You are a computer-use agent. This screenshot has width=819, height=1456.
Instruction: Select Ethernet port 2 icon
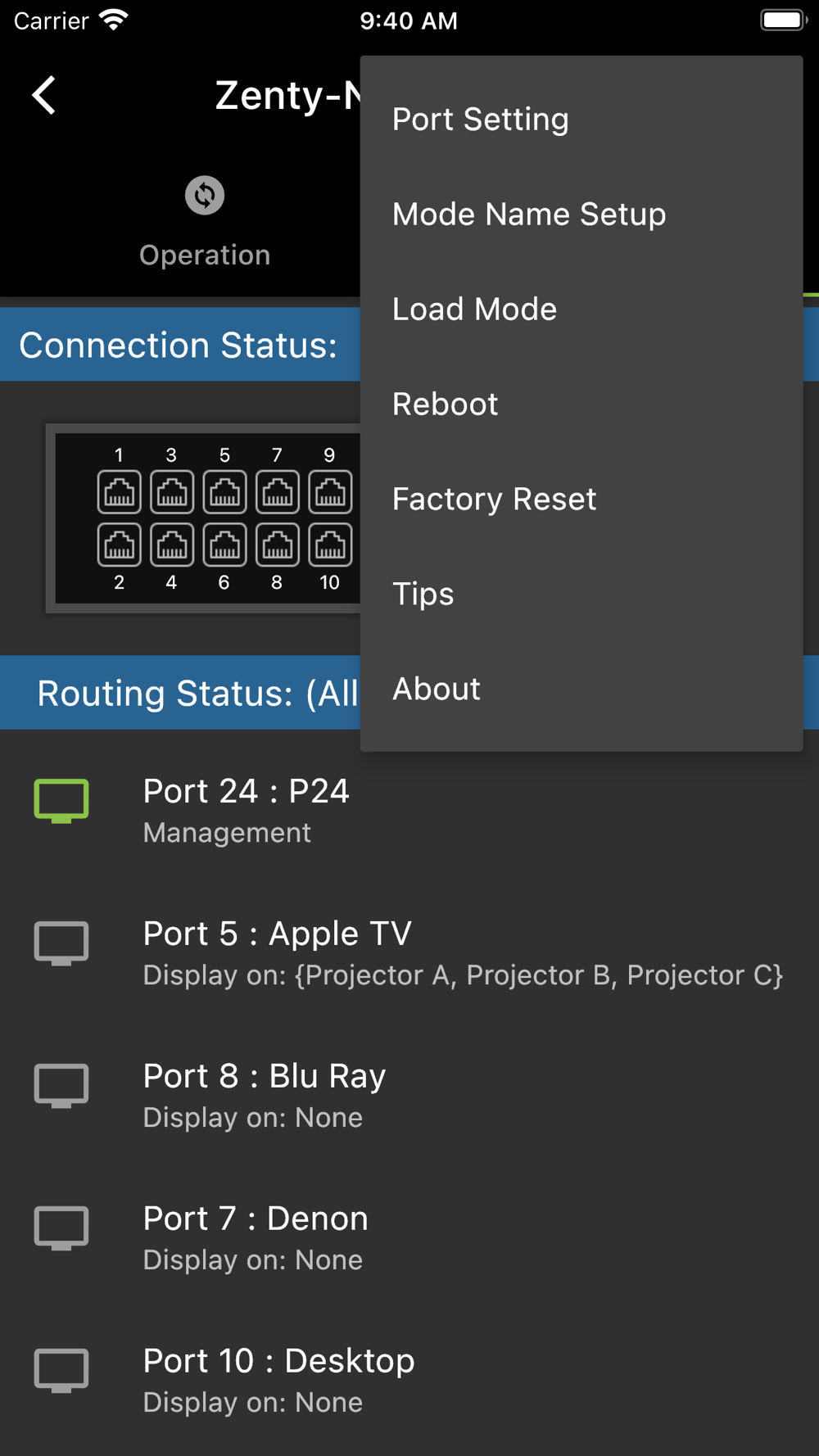120,545
